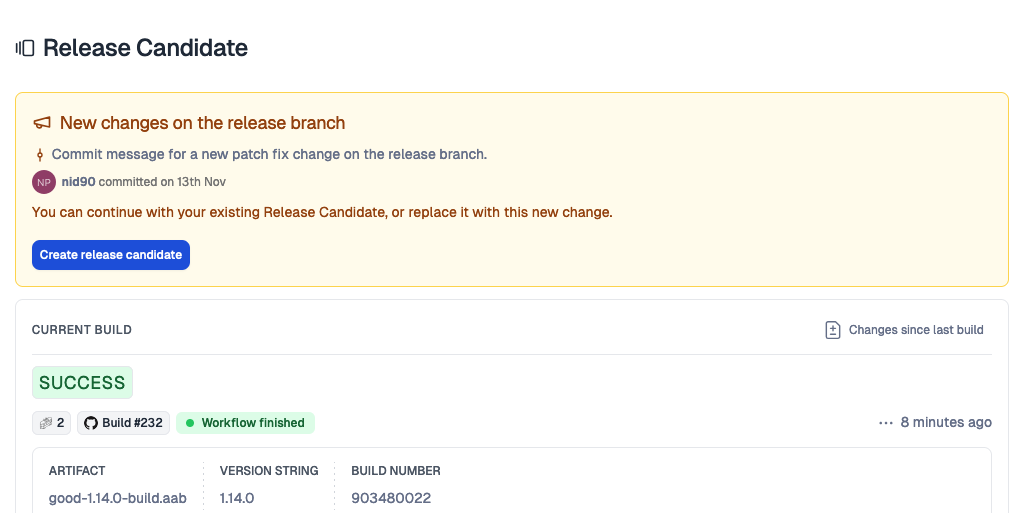Click the version string 1.14.0

point(237,499)
